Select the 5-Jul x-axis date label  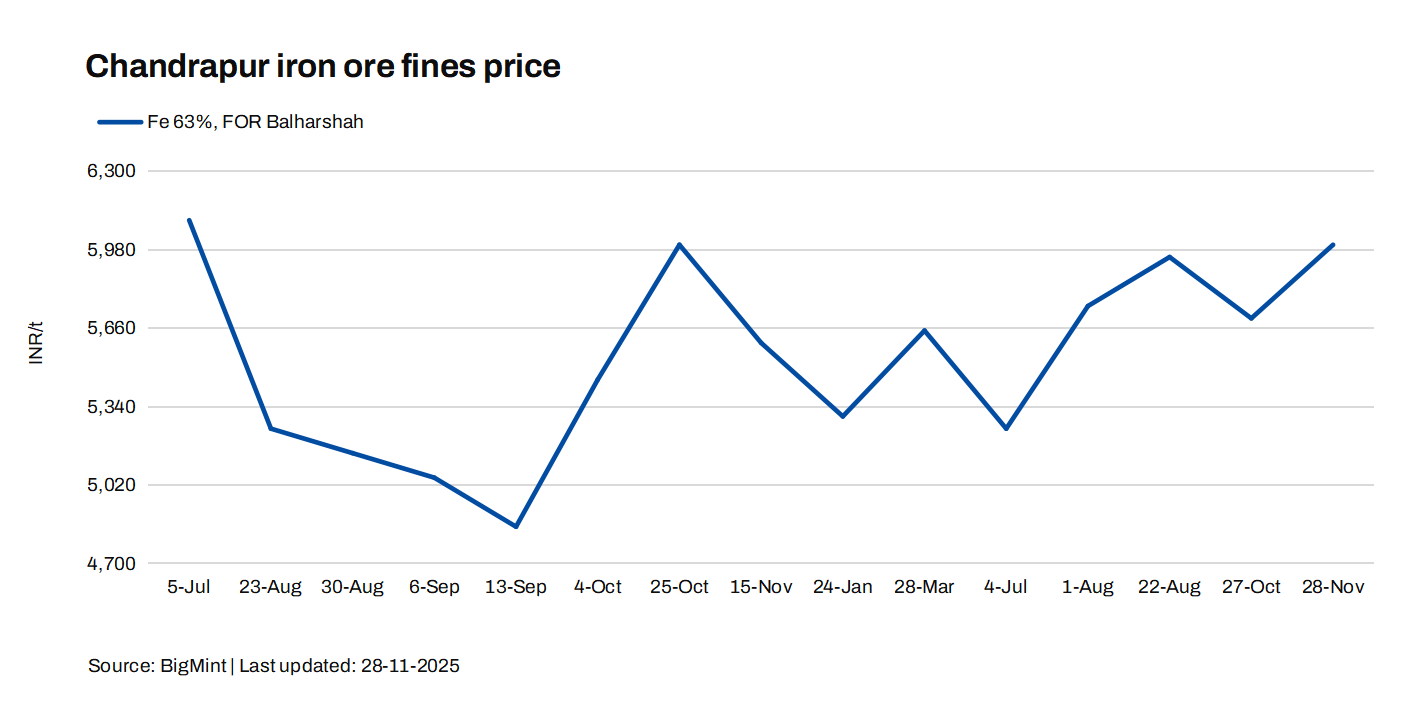pos(188,587)
